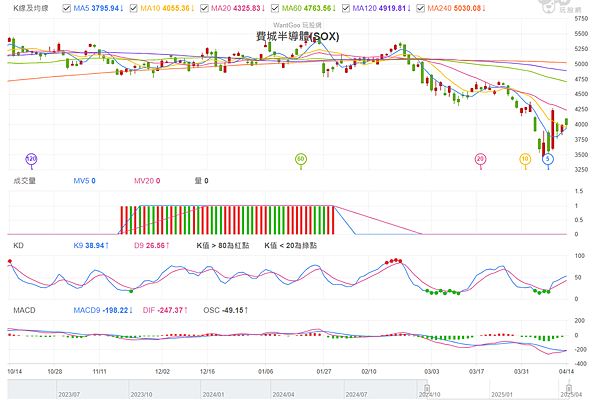The height and width of the screenshot is (405, 600).
Task: Click the pink 20 marker pin
Action: click(480, 160)
